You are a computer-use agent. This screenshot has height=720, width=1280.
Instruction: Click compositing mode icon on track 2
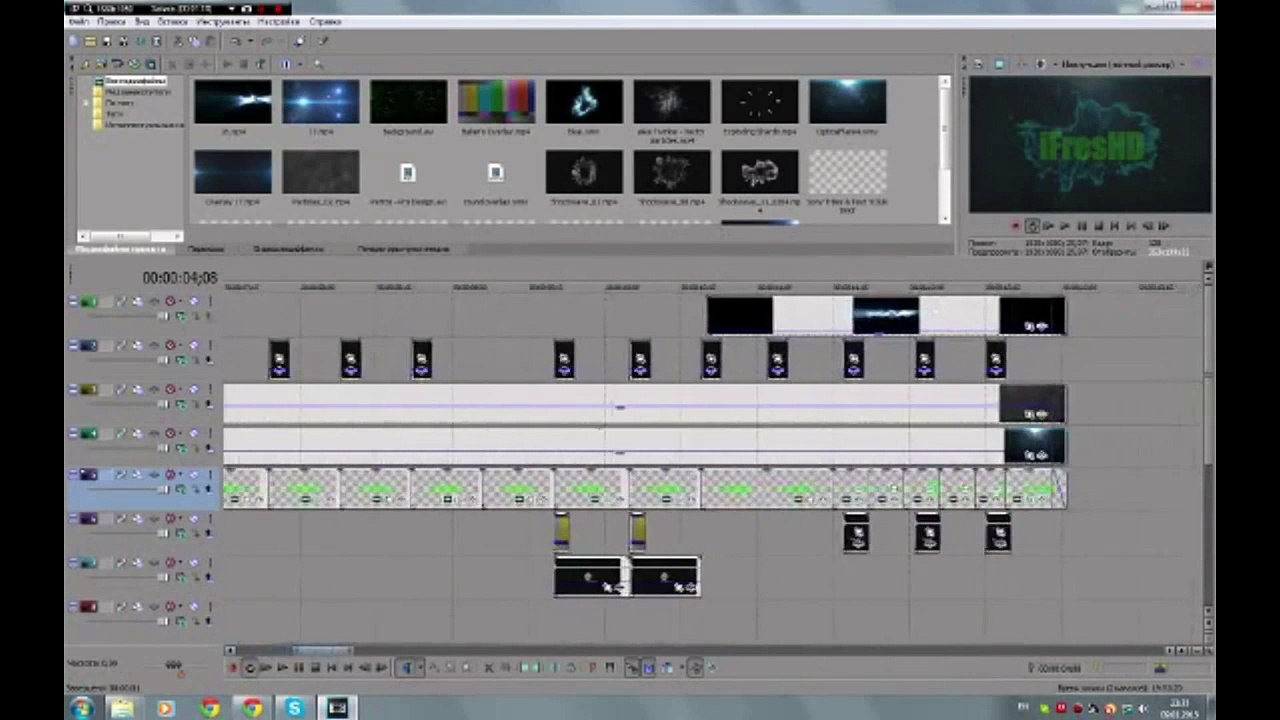pyautogui.click(x=181, y=360)
